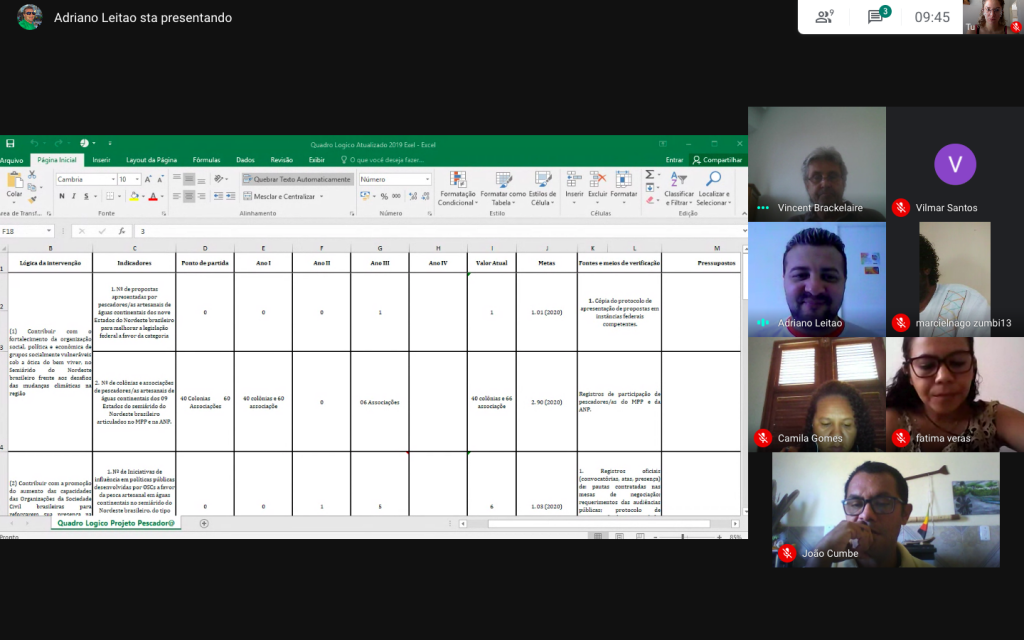Open Localizar e Selecionar tool
The height and width of the screenshot is (640, 1024).
pos(713,181)
